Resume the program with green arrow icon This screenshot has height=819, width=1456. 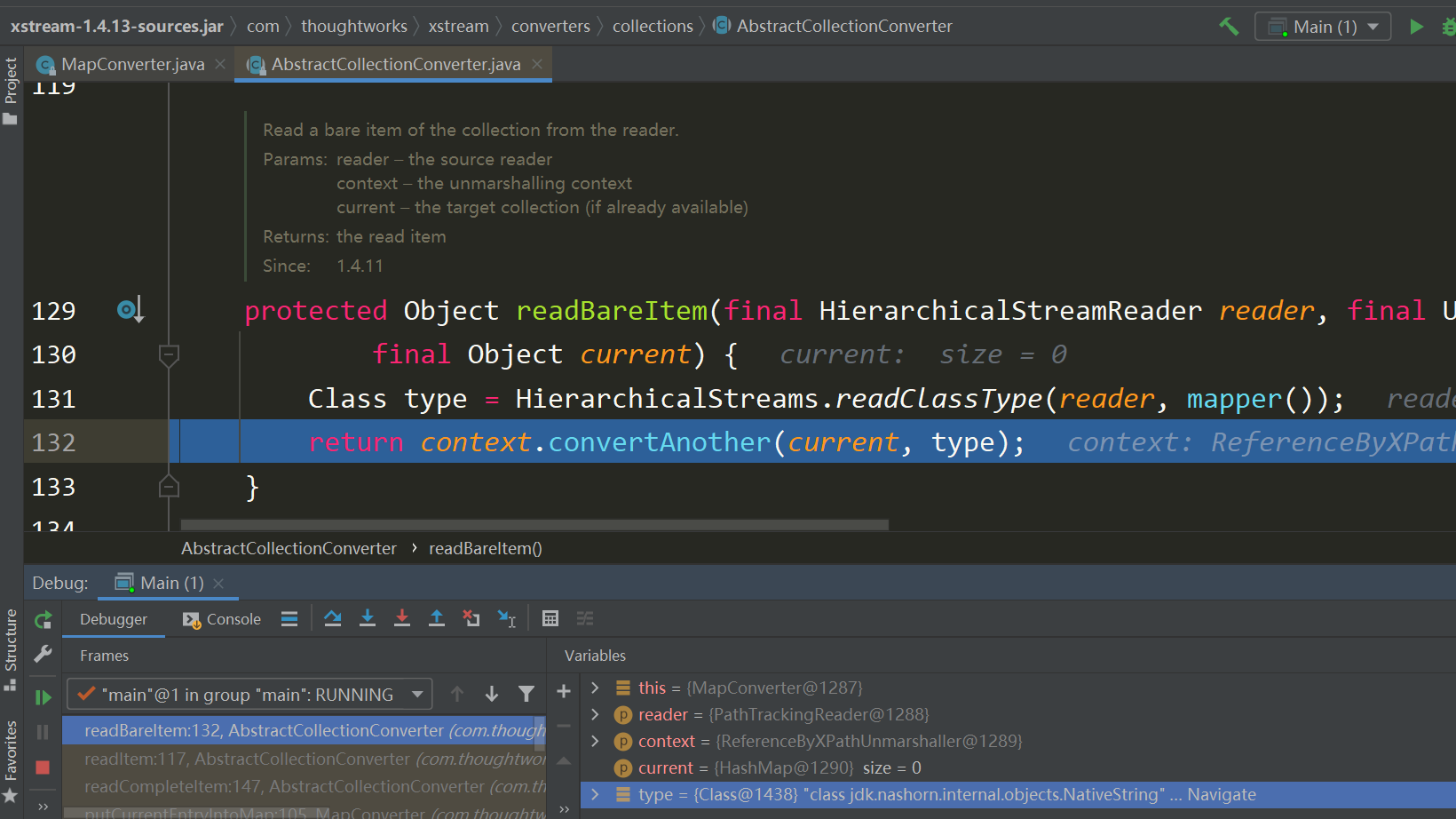click(x=43, y=696)
